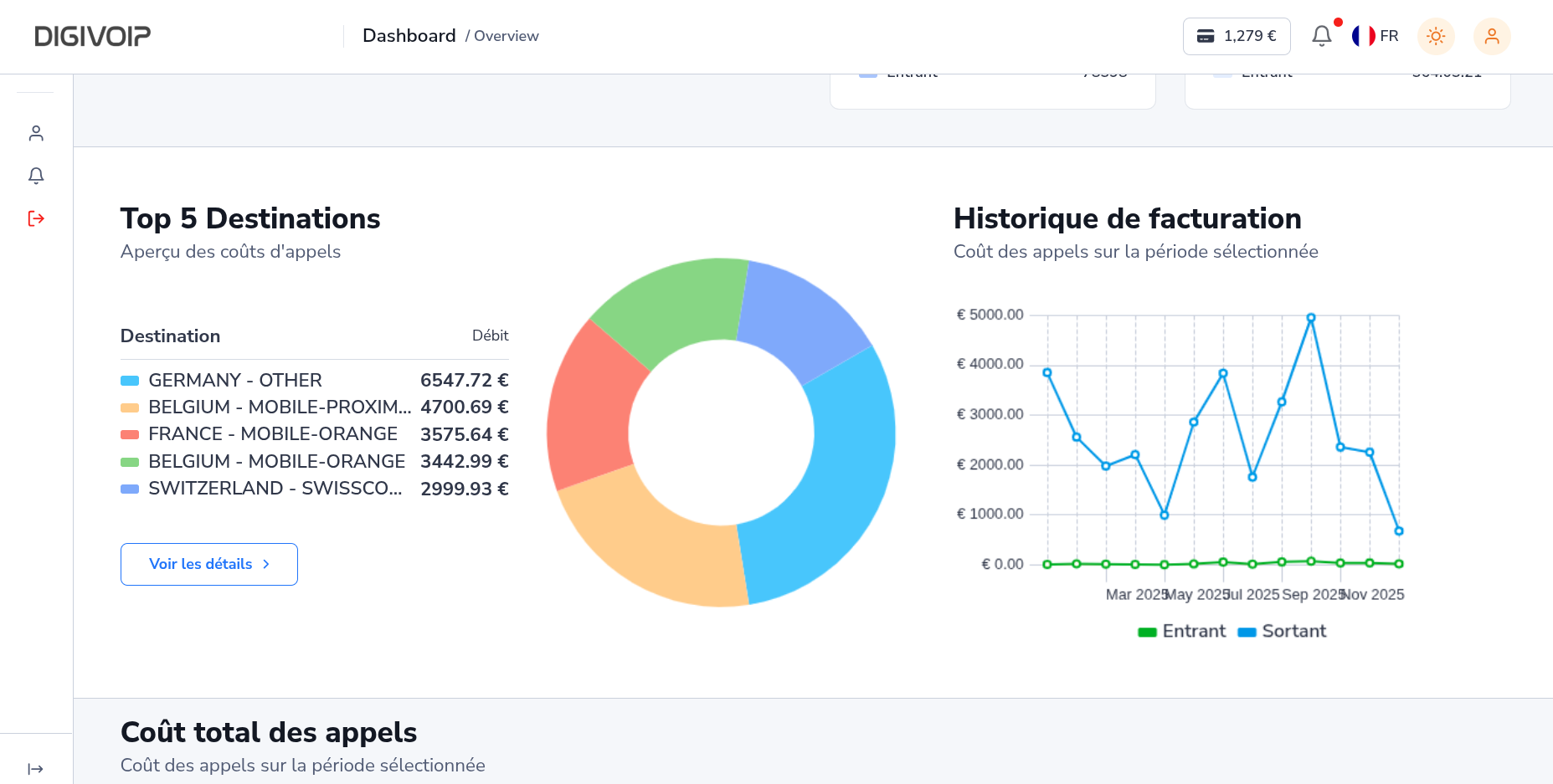1553x784 pixels.
Task: Click the BELGIUM - MOBILE-PROXIM orange swatch
Action: click(130, 407)
